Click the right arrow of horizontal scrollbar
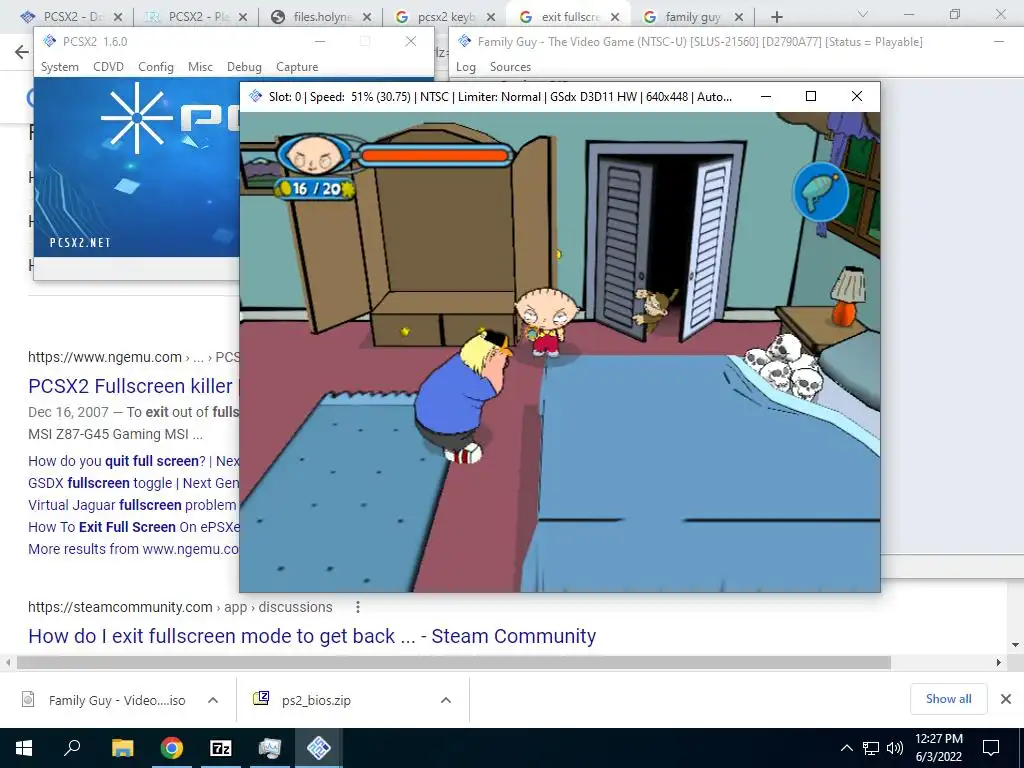The width and height of the screenshot is (1024, 768). point(999,663)
